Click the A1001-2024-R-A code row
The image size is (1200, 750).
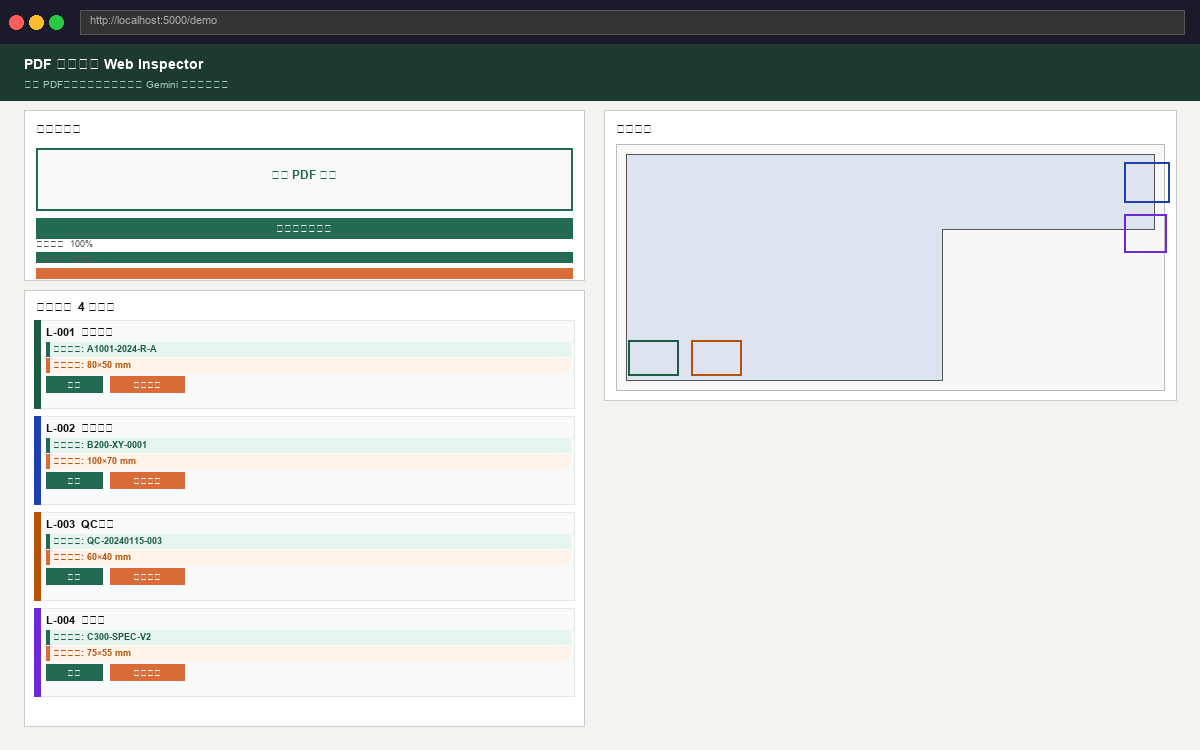pos(308,349)
